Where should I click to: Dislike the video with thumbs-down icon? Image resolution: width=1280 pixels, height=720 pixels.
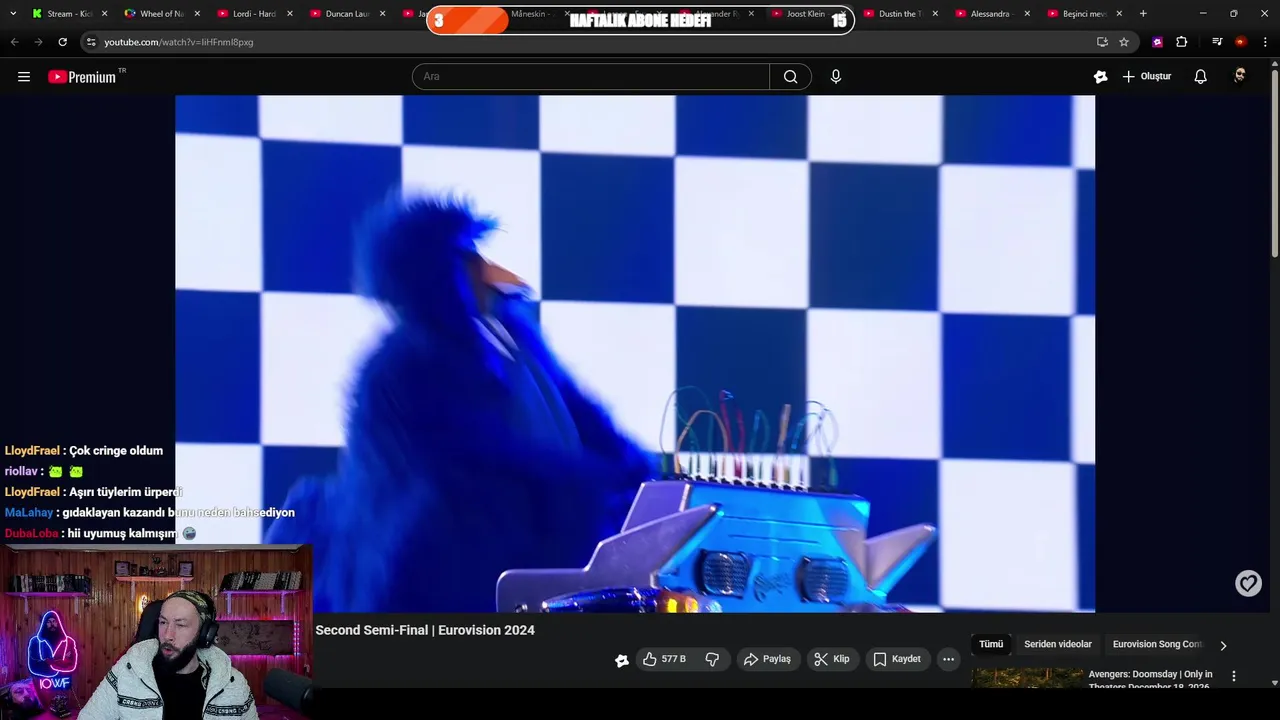(x=712, y=659)
